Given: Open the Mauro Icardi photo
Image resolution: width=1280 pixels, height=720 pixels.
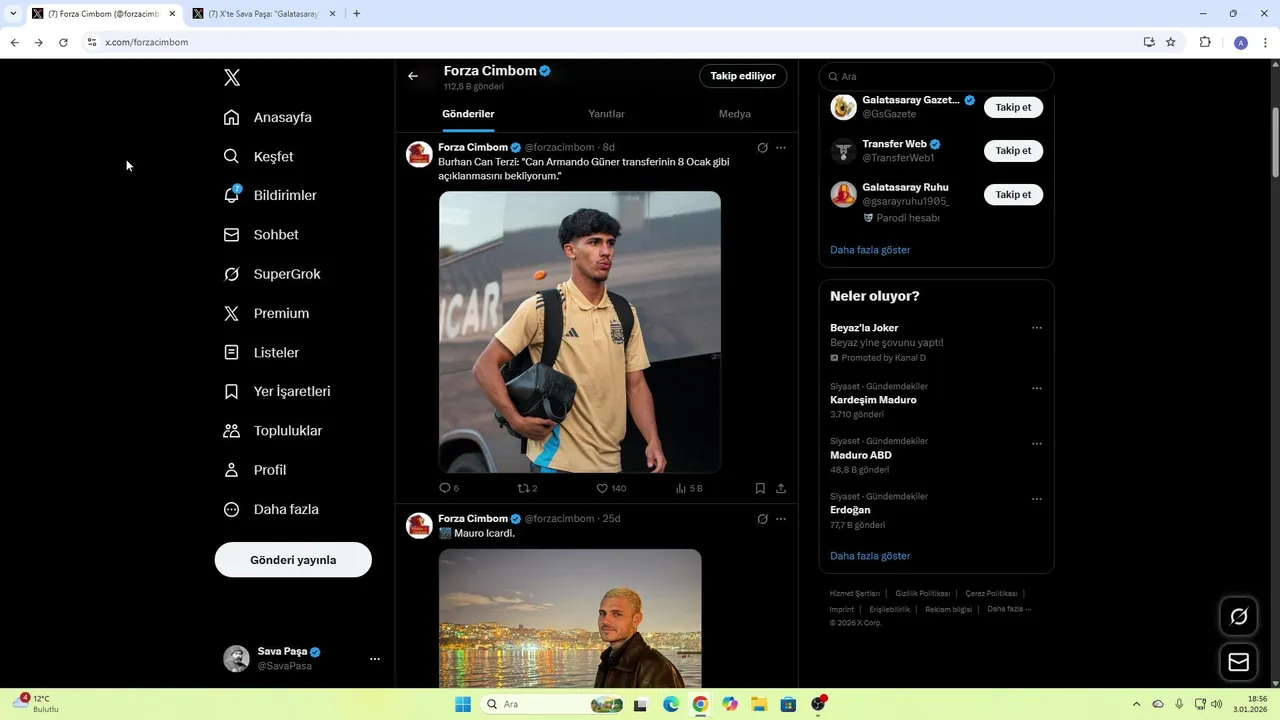Looking at the screenshot, I should tap(570, 618).
